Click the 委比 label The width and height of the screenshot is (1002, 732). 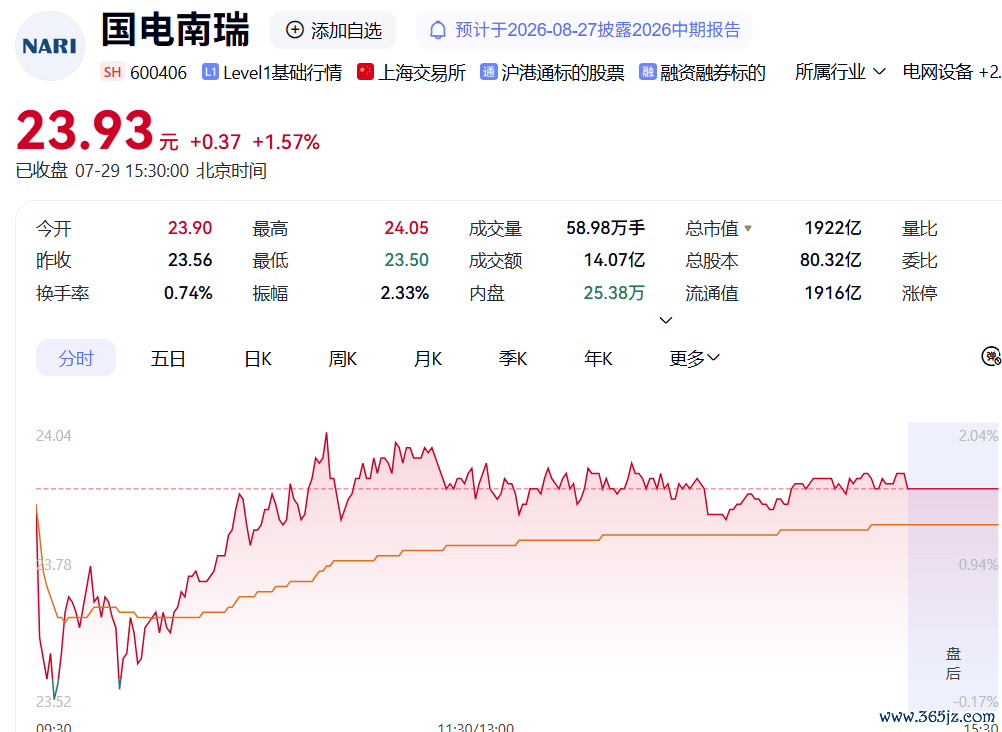920,260
